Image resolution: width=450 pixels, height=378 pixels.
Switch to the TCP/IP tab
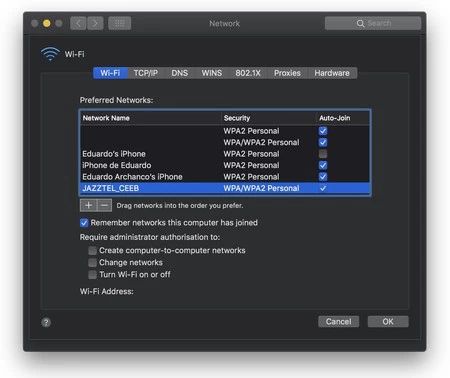pos(146,73)
